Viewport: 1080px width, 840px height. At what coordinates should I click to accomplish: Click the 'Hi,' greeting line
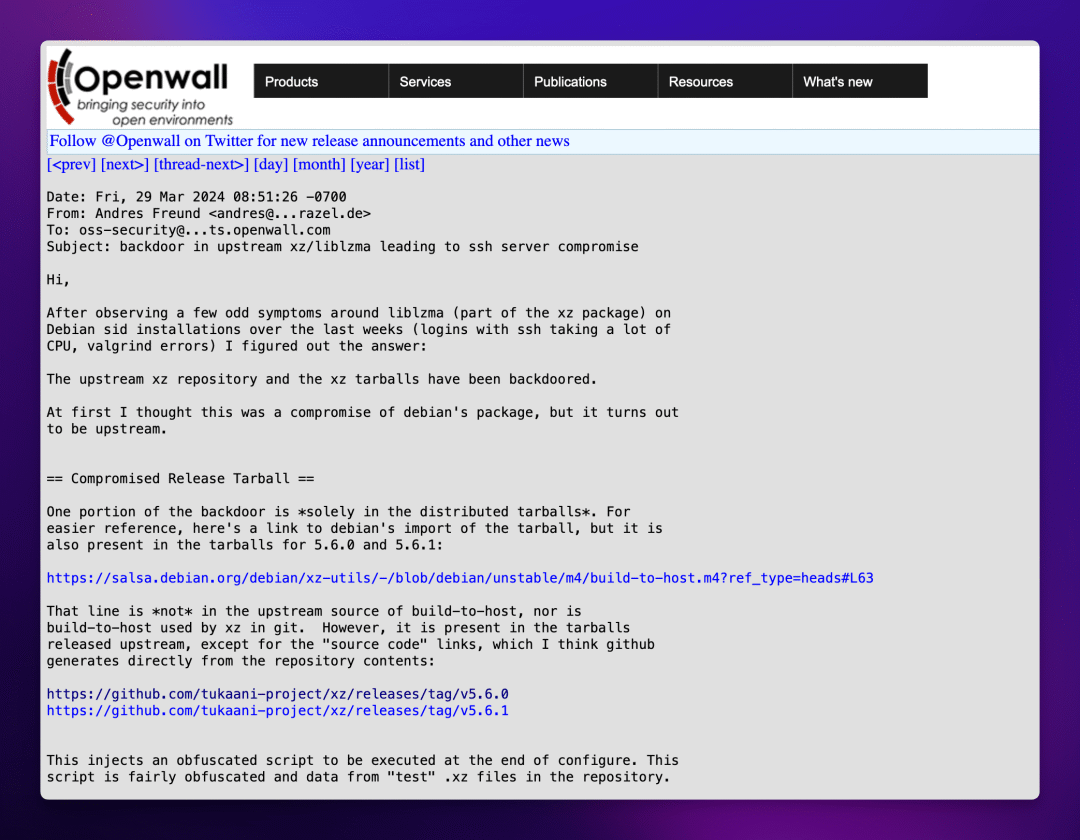(59, 280)
